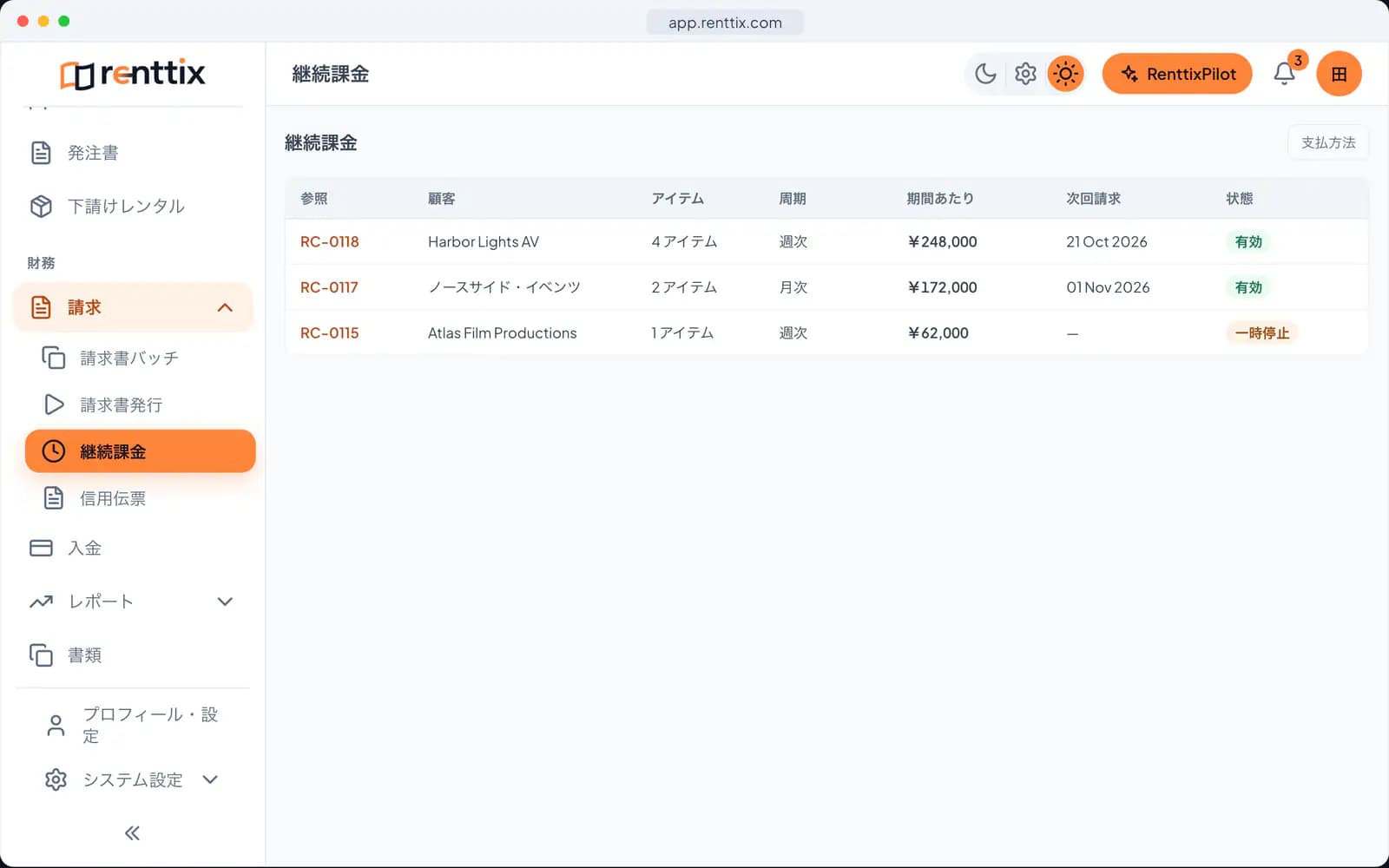Open recurring charge RC-0118

330,242
